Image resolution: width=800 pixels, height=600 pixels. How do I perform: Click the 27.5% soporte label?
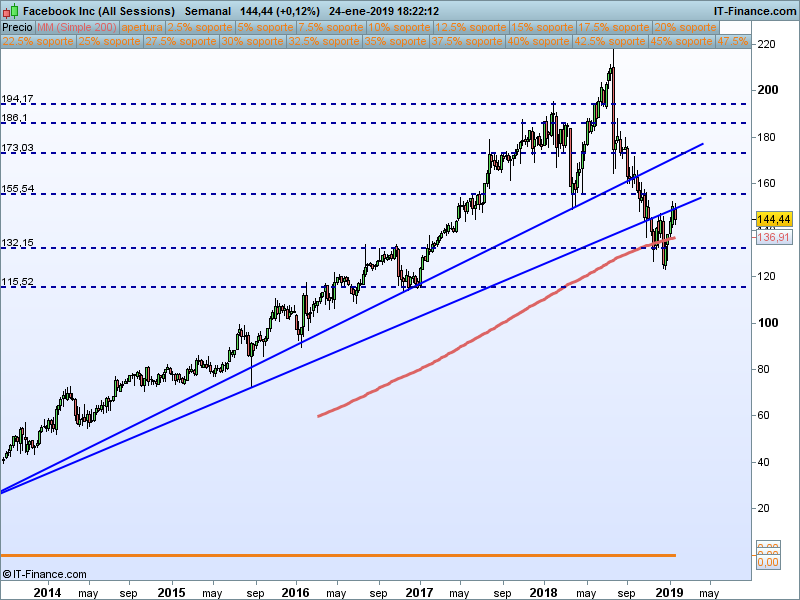[181, 41]
